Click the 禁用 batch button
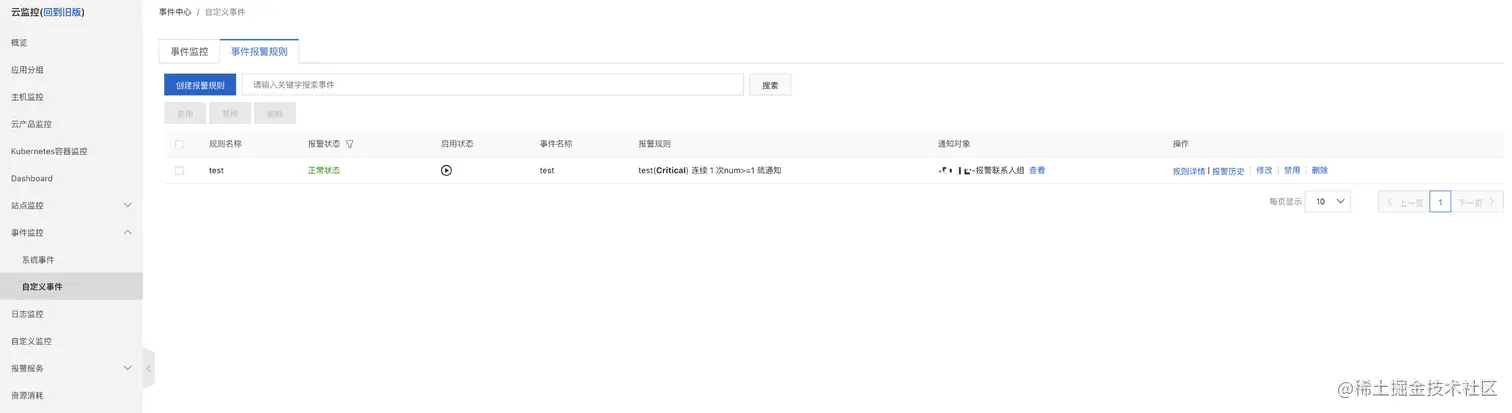The image size is (1512, 413). pos(230,113)
